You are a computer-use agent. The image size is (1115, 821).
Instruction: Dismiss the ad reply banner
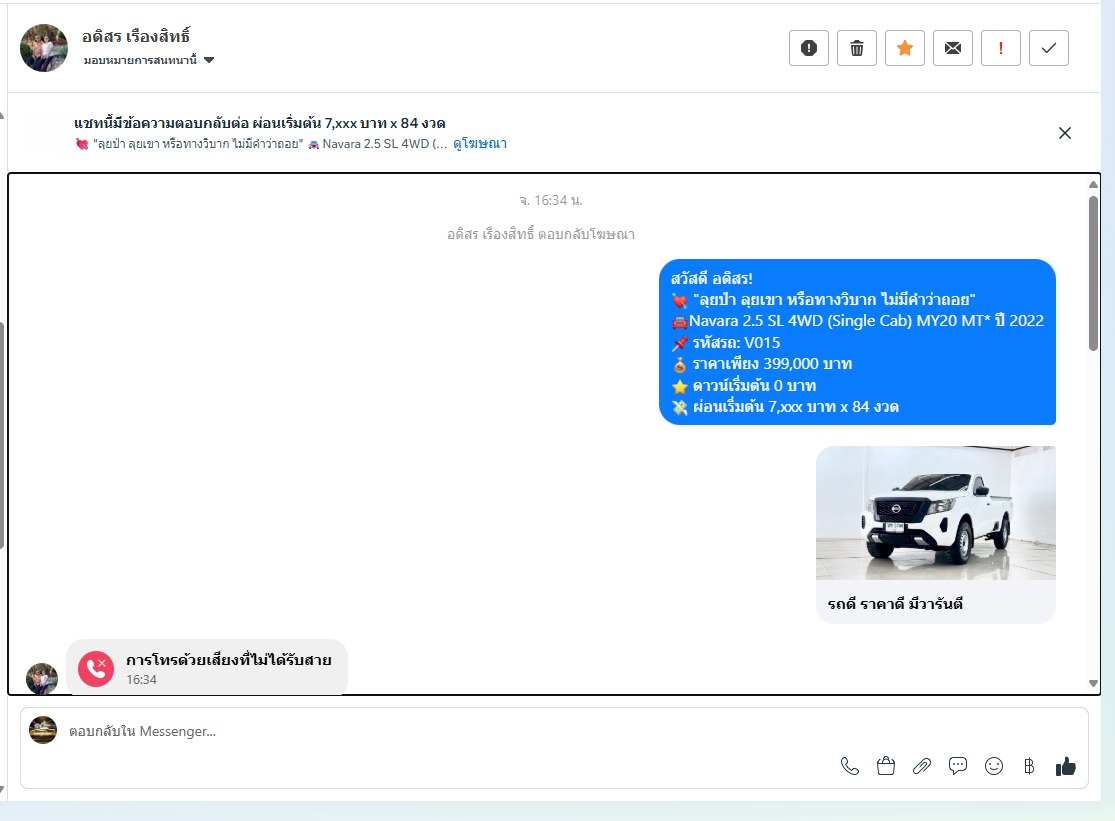point(1065,133)
